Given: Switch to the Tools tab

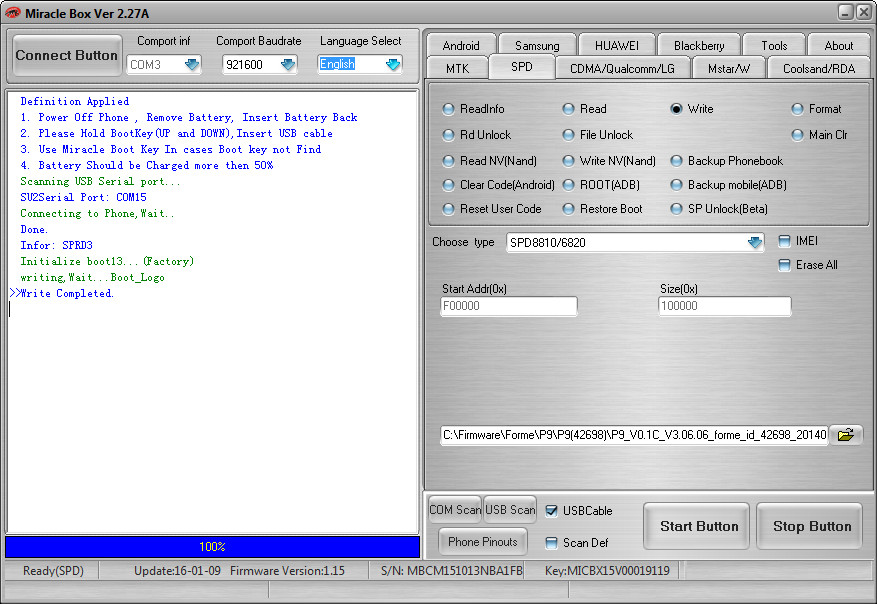Looking at the screenshot, I should tap(774, 45).
